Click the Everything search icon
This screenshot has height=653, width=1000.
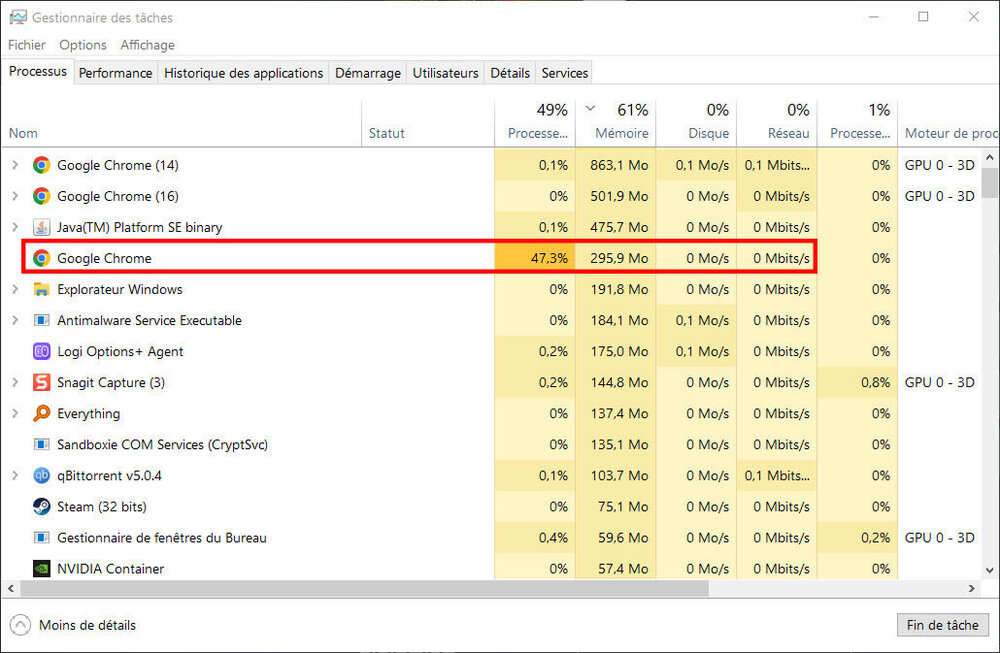[41, 413]
